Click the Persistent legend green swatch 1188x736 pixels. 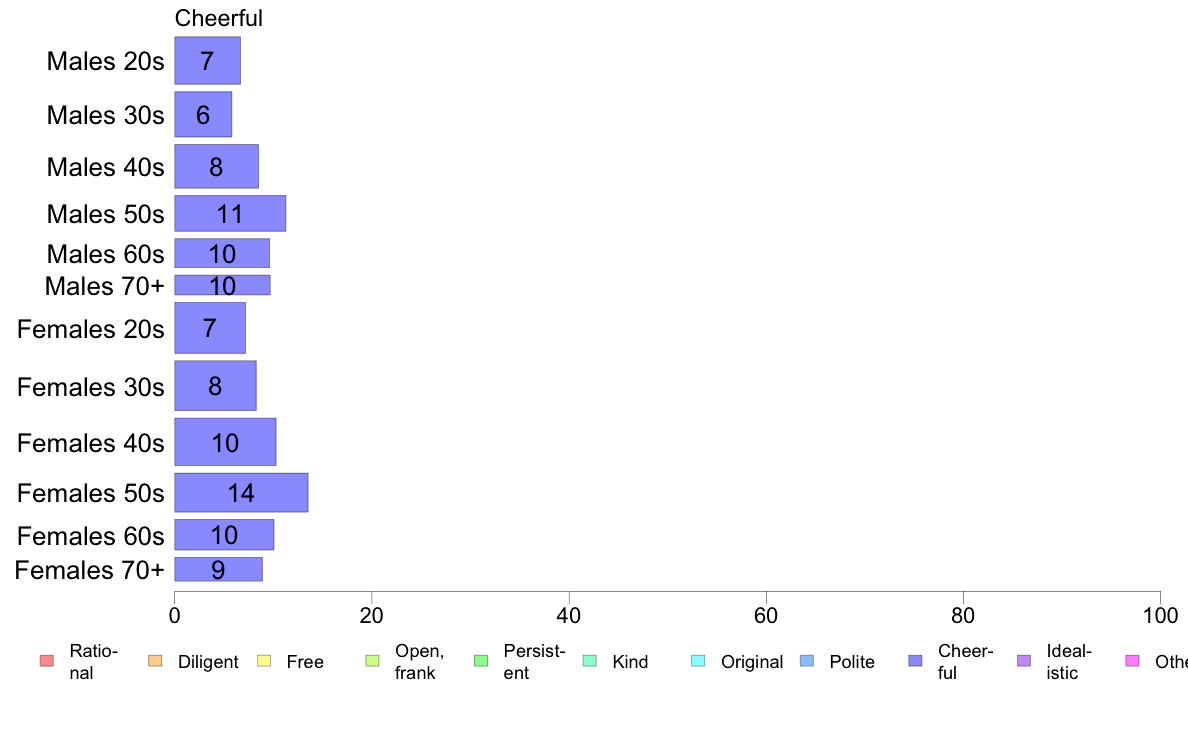(480, 661)
